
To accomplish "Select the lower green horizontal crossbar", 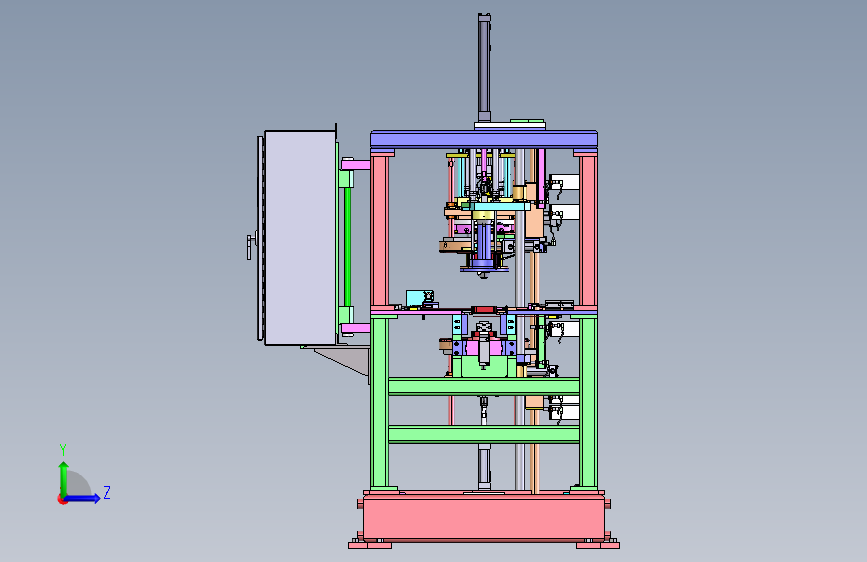I will [x=484, y=434].
